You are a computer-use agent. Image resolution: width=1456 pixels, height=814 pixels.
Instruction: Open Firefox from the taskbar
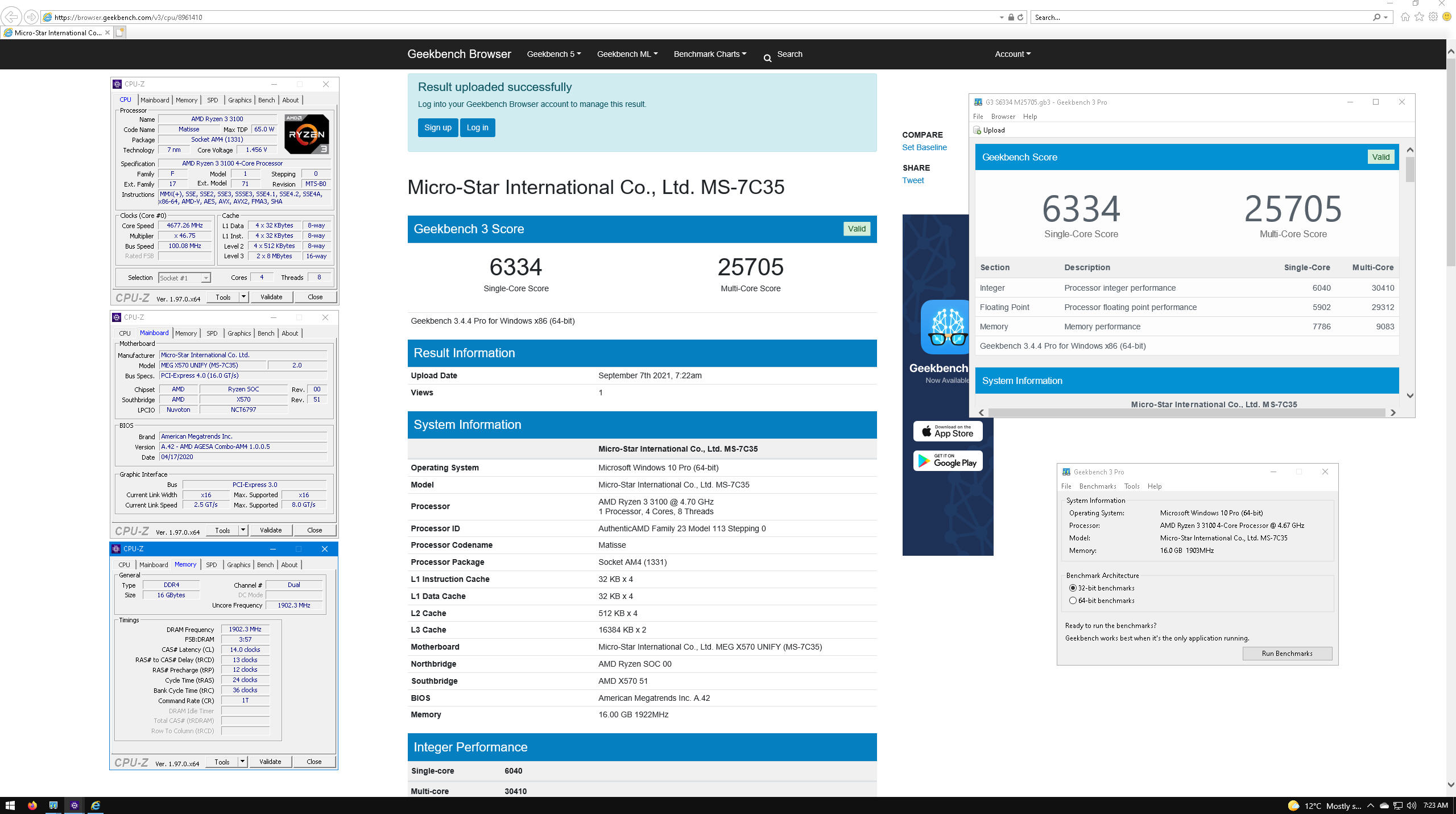click(32, 805)
